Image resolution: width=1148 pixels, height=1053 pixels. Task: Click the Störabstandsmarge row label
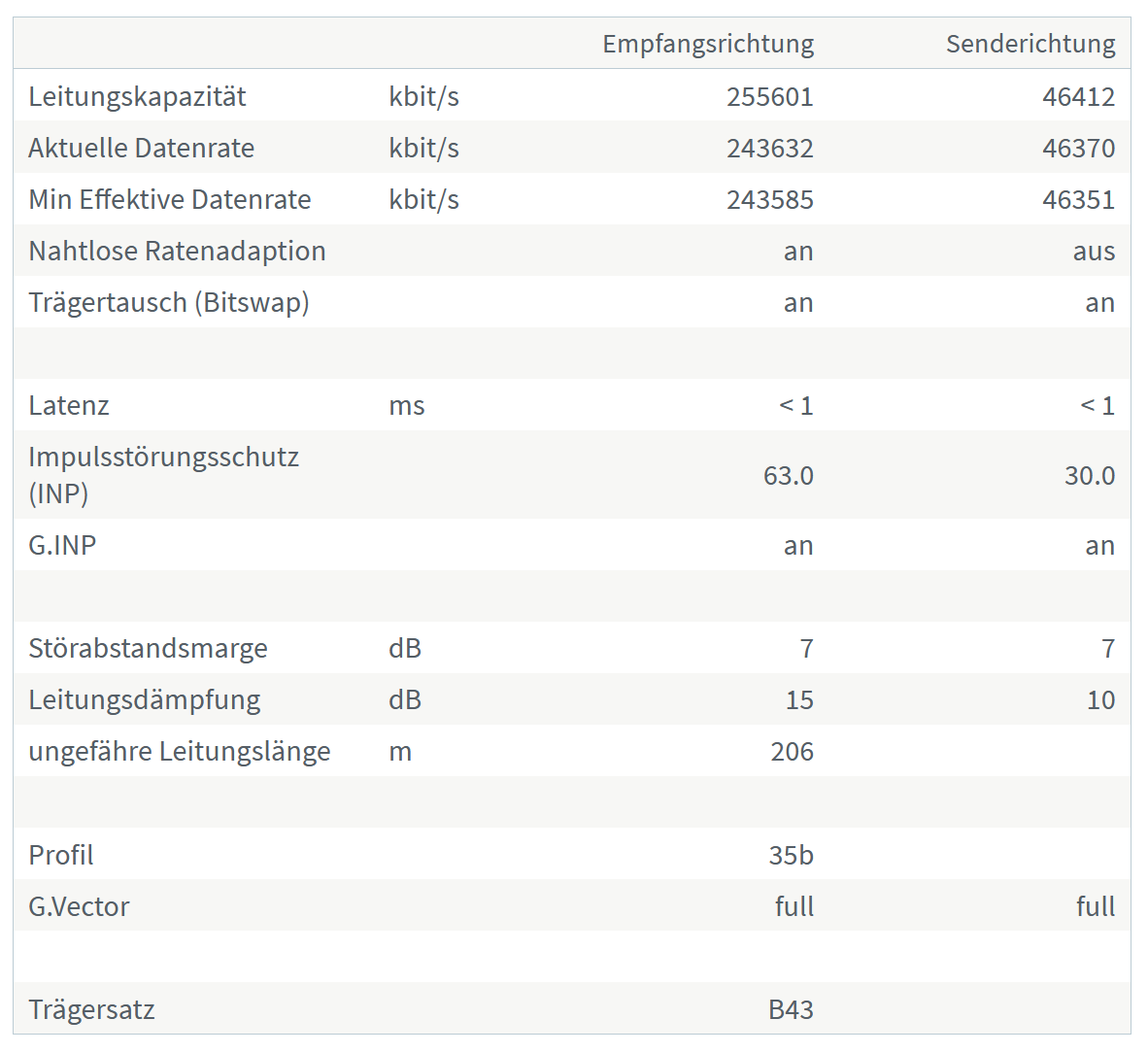tap(148, 648)
